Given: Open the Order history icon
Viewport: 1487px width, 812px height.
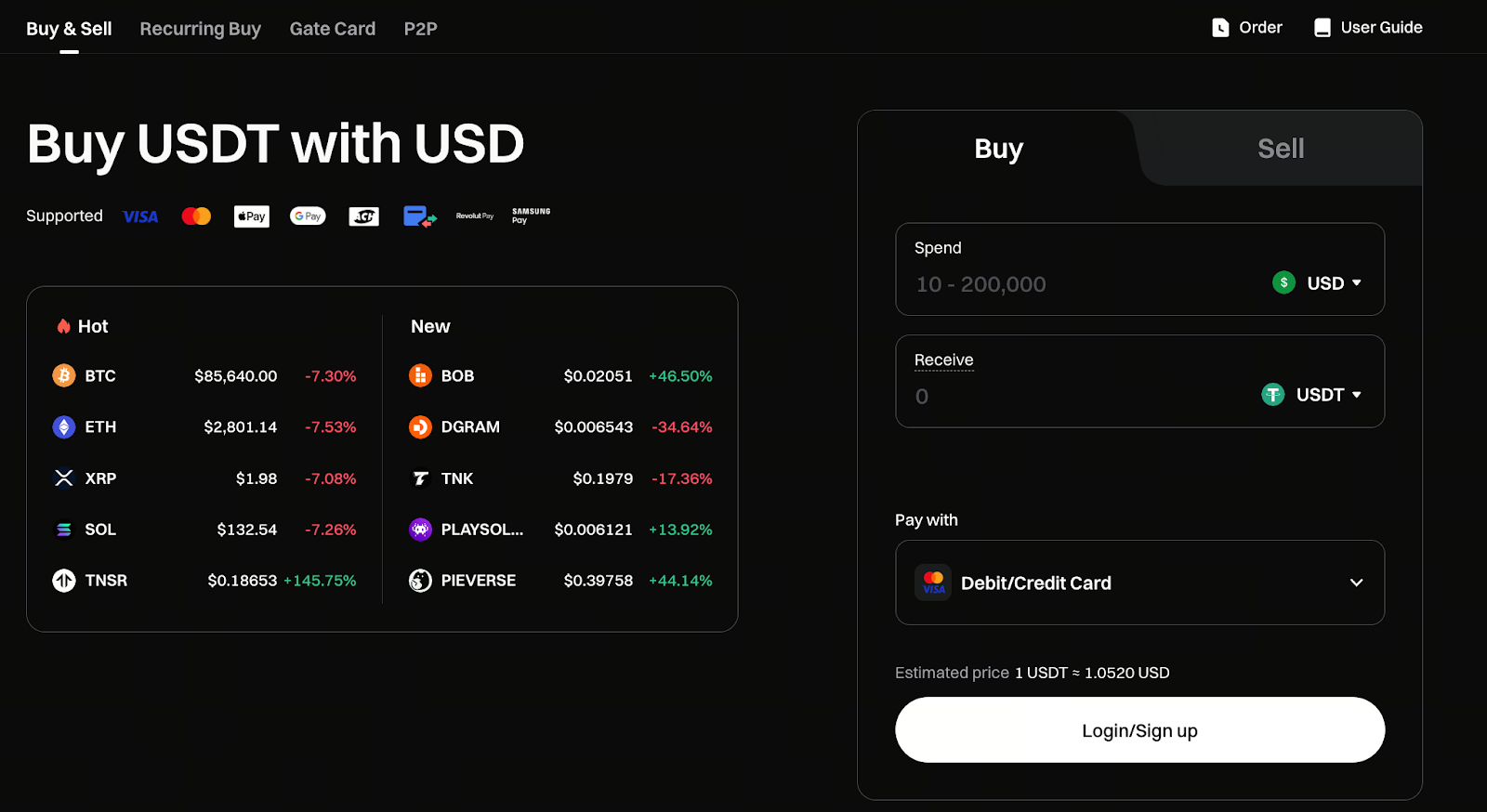Looking at the screenshot, I should tap(1220, 28).
